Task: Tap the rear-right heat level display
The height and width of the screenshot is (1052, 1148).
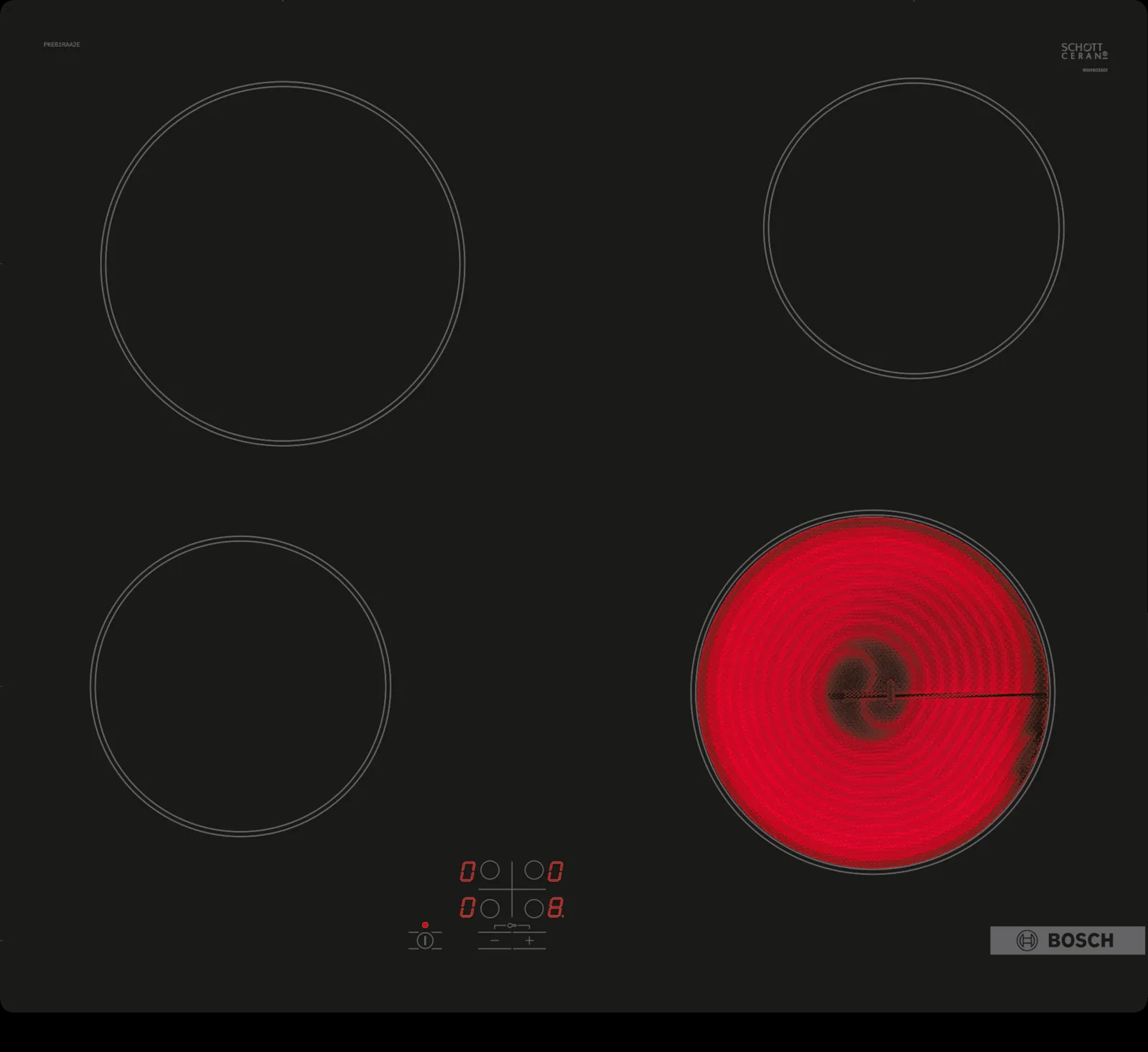Action: pyautogui.click(x=556, y=872)
